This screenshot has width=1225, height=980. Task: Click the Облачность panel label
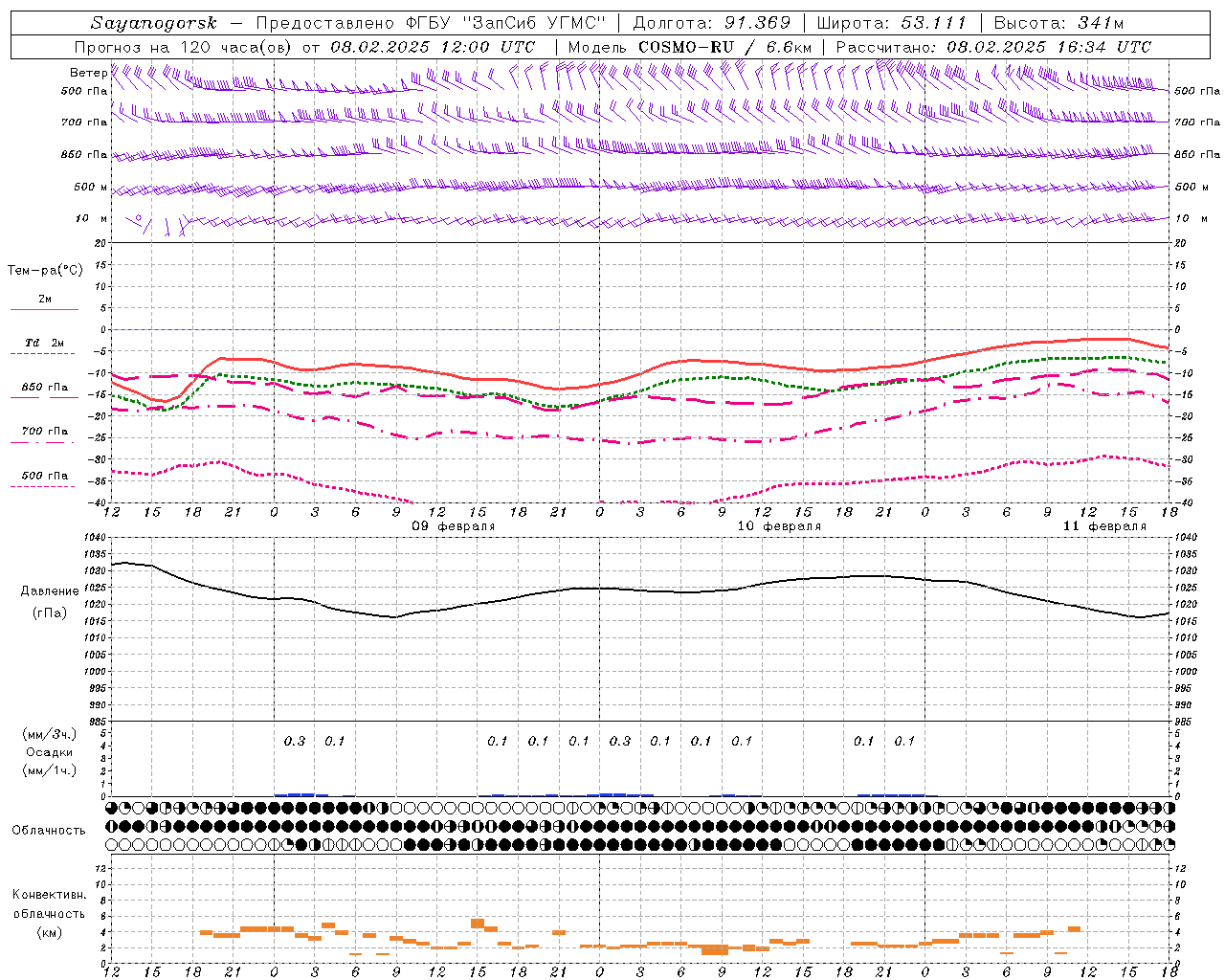(x=49, y=830)
